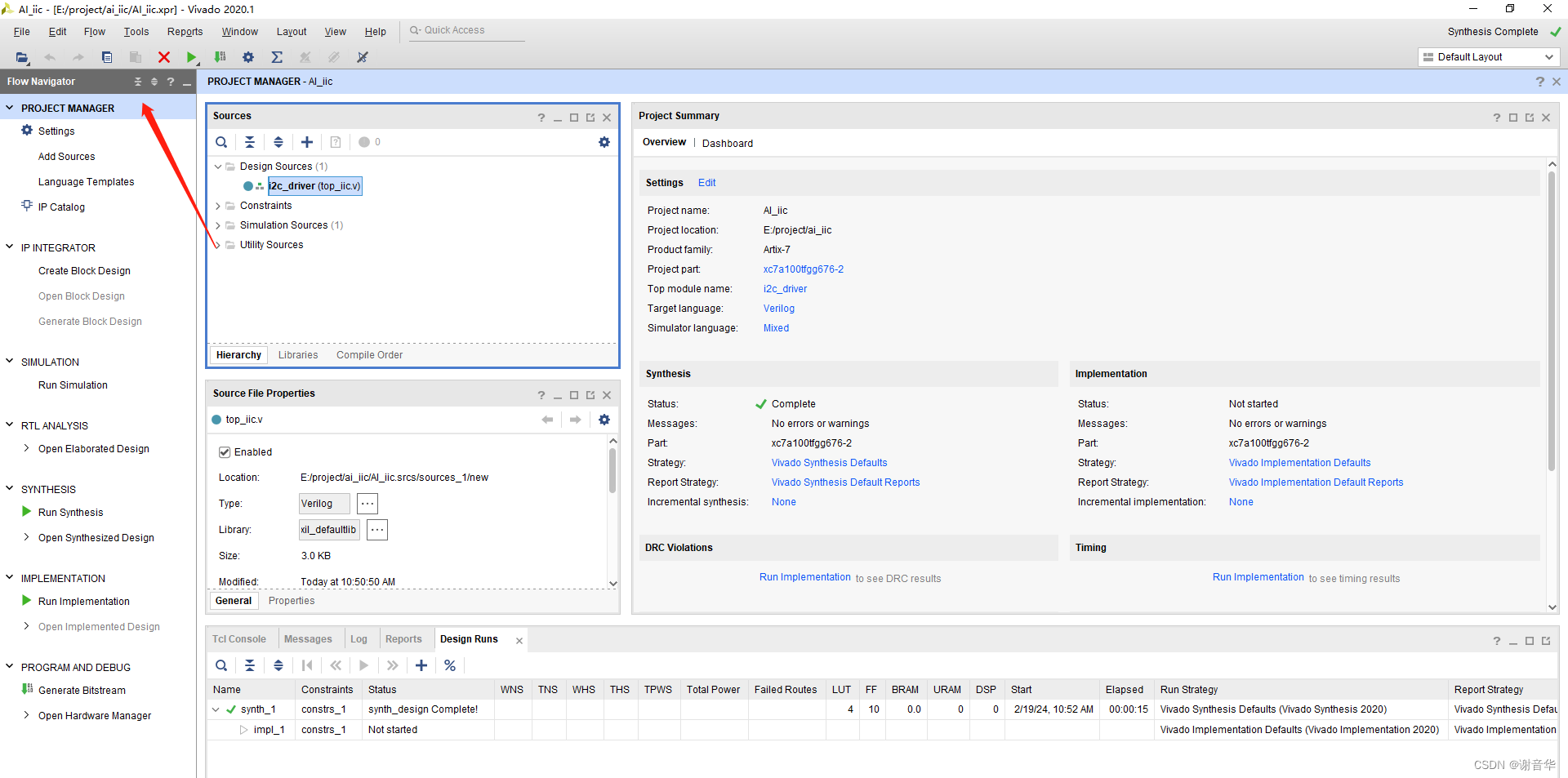This screenshot has width=1568, height=778.
Task: Collapse synth_1 run row
Action: (x=216, y=709)
